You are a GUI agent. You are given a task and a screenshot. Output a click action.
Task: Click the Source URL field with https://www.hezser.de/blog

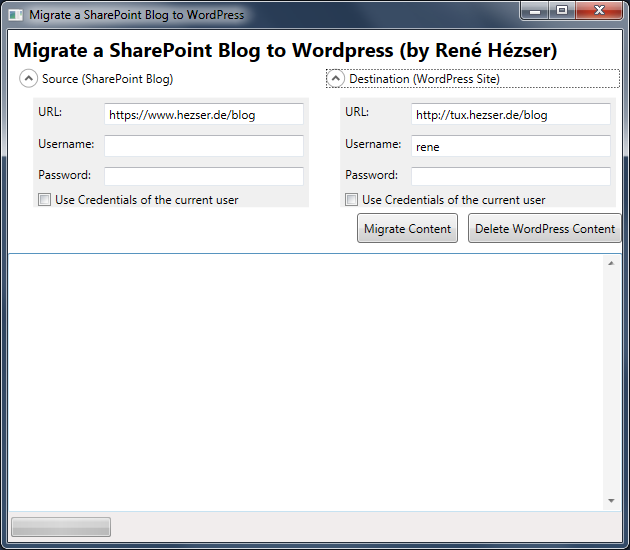[204, 114]
